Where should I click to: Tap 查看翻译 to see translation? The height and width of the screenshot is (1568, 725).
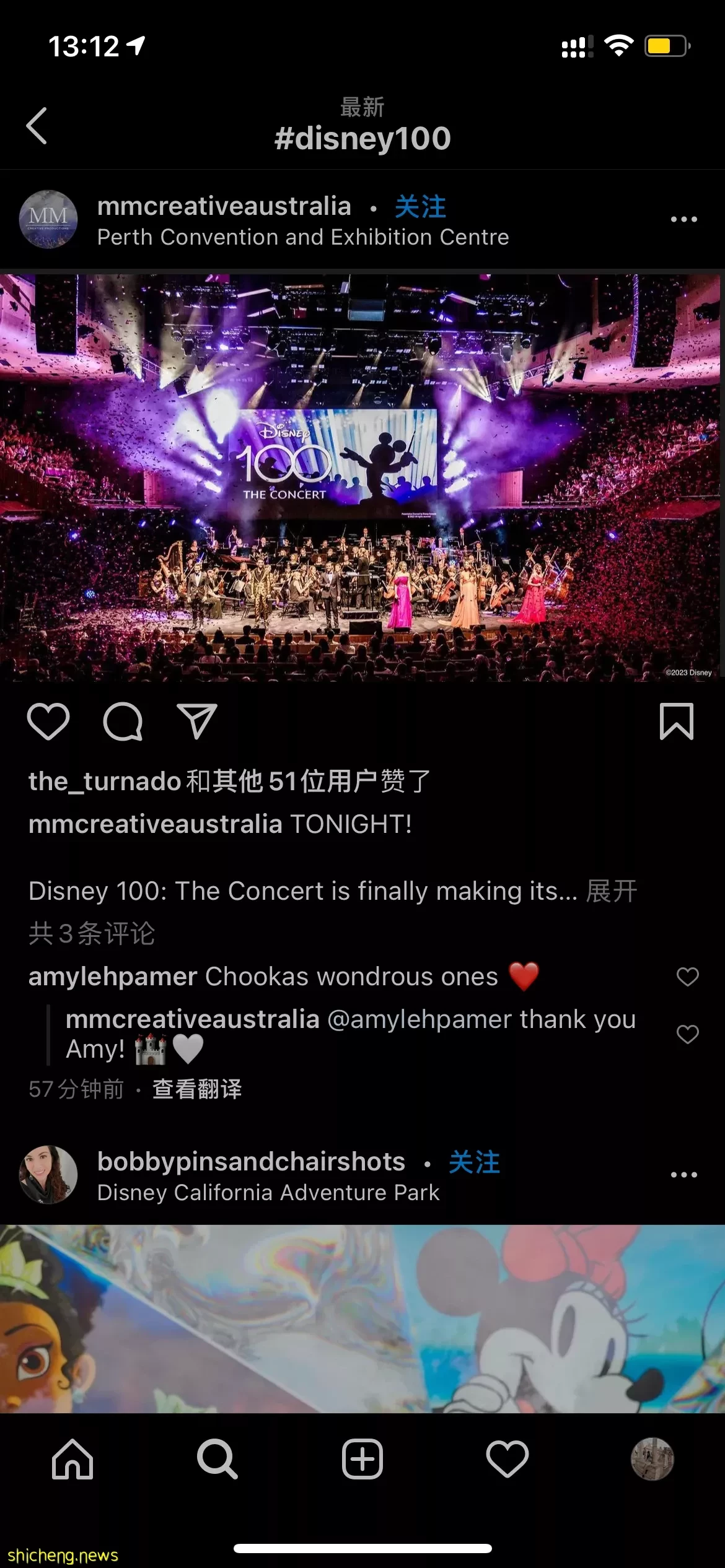pos(197,1089)
